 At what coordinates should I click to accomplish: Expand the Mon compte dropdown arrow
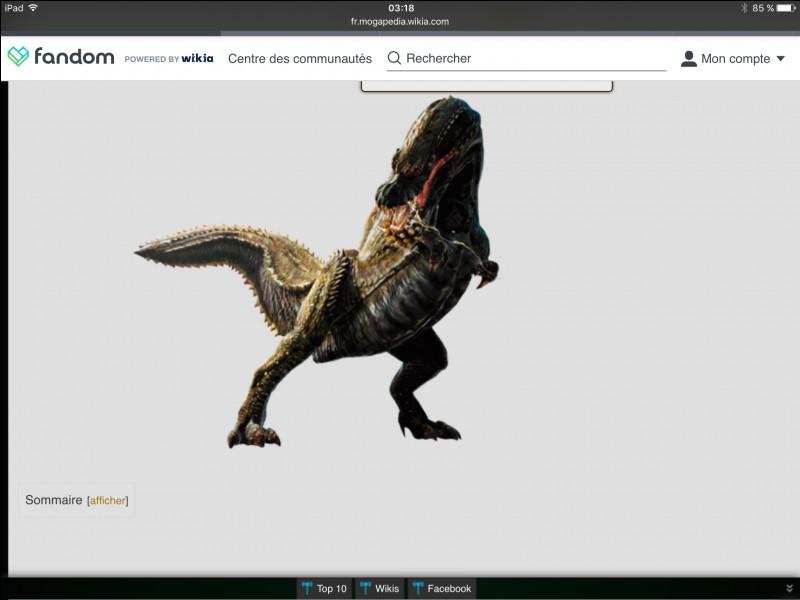click(780, 59)
